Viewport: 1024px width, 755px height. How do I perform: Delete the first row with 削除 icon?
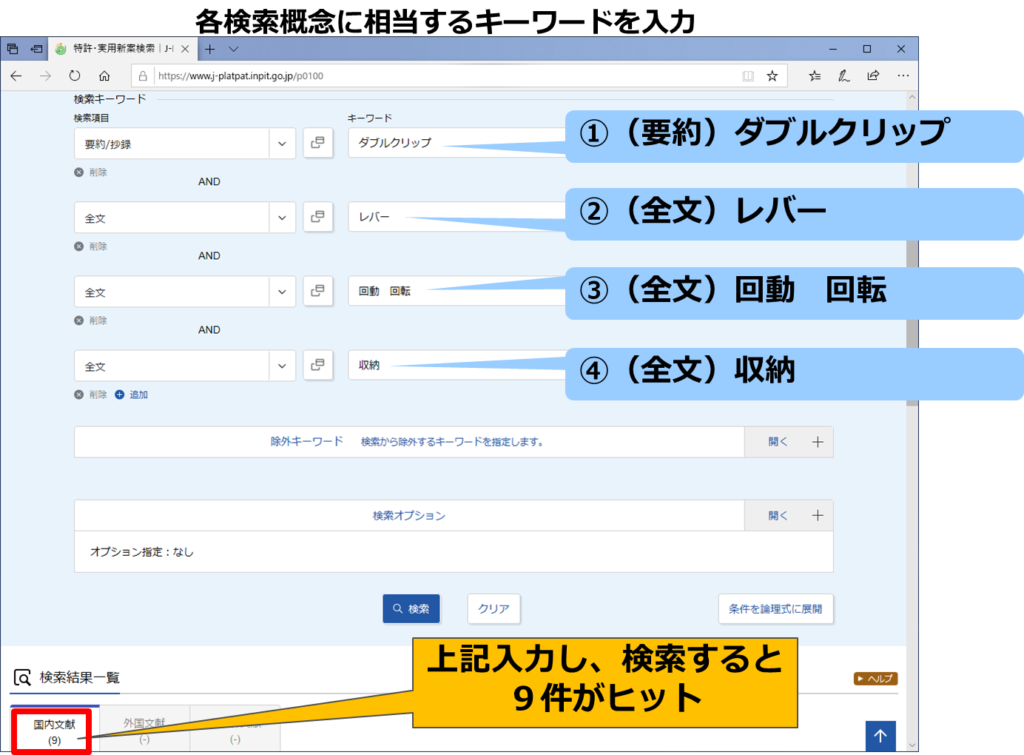click(x=79, y=172)
